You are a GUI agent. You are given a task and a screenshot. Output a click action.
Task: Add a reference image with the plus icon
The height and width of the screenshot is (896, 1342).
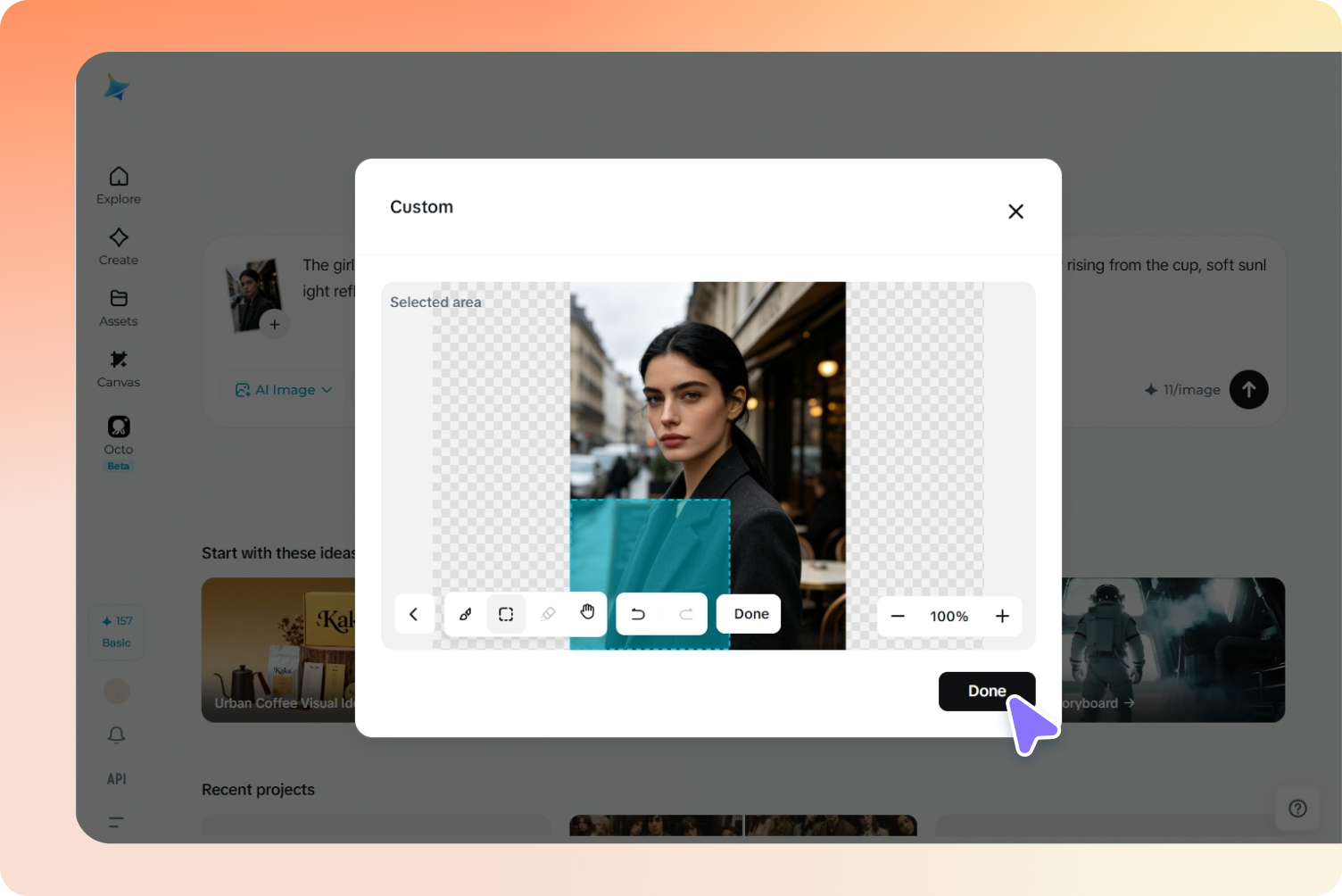pyautogui.click(x=275, y=325)
